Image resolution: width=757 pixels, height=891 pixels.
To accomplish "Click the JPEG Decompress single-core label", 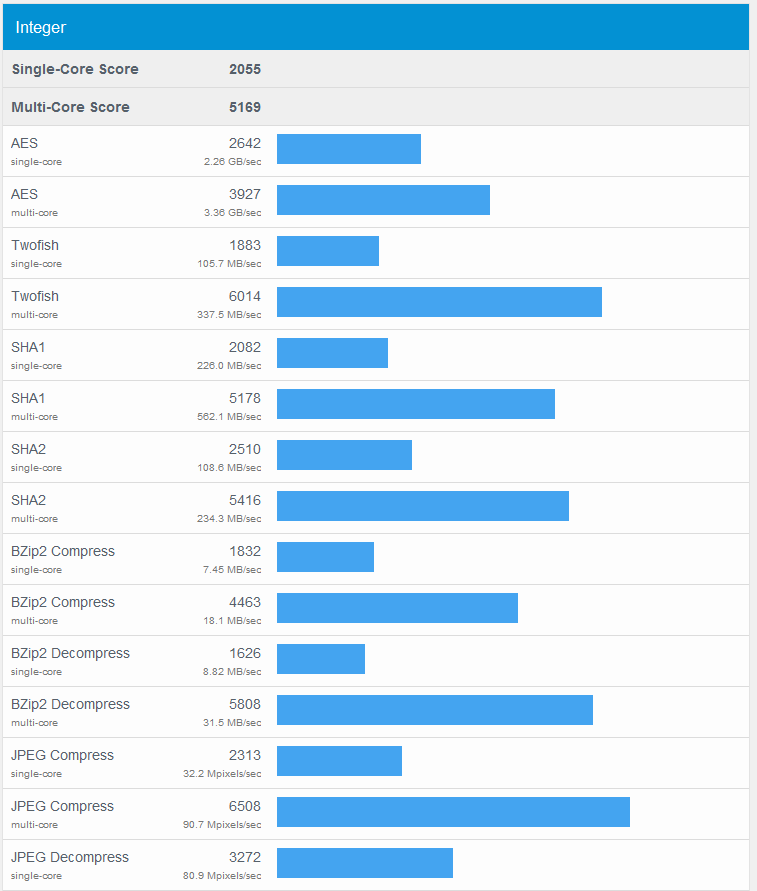I will 70,857.
